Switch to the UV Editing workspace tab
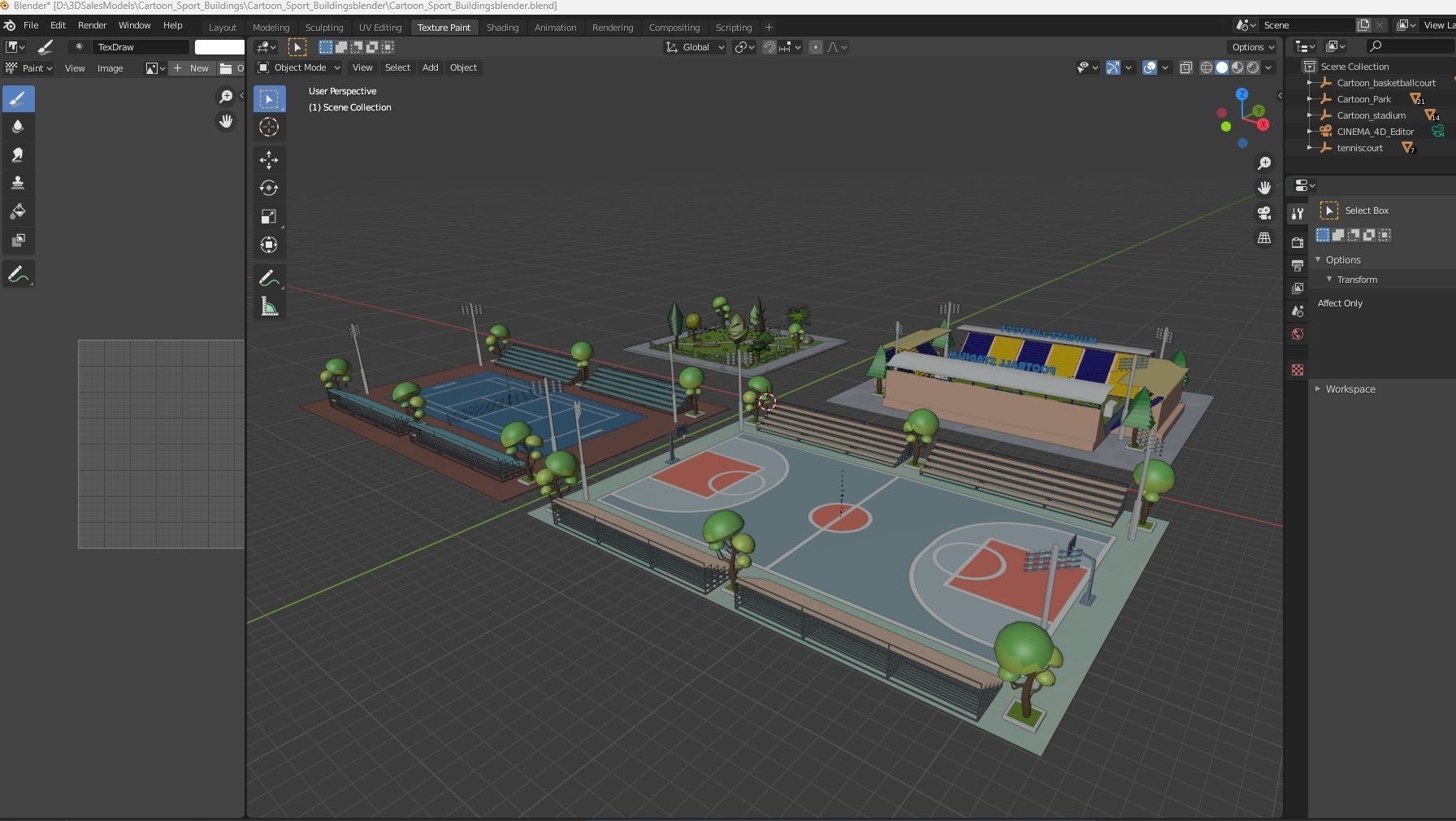The width and height of the screenshot is (1456, 821). point(380,28)
